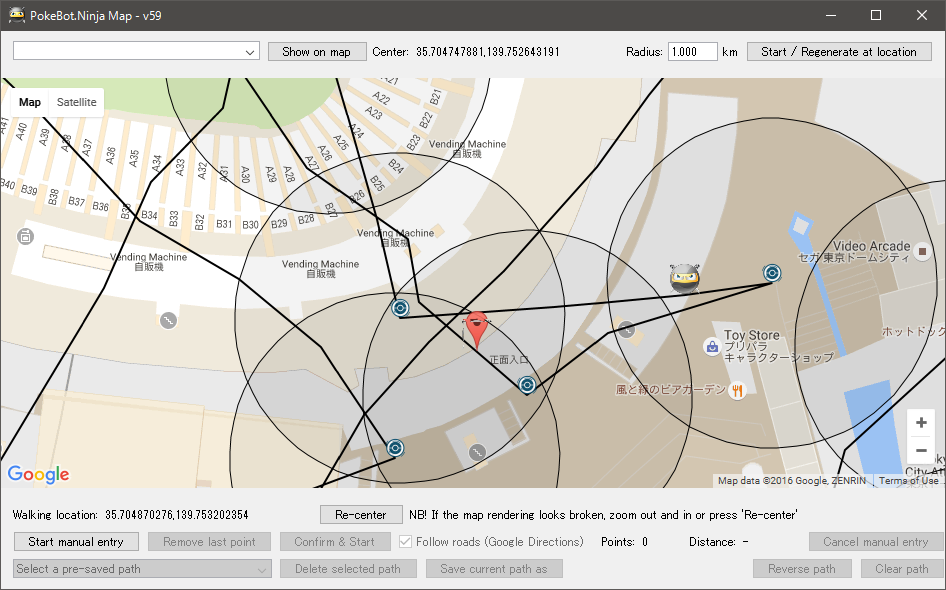The width and height of the screenshot is (946, 590).
Task: Click the Re-center button
Action: (x=361, y=515)
